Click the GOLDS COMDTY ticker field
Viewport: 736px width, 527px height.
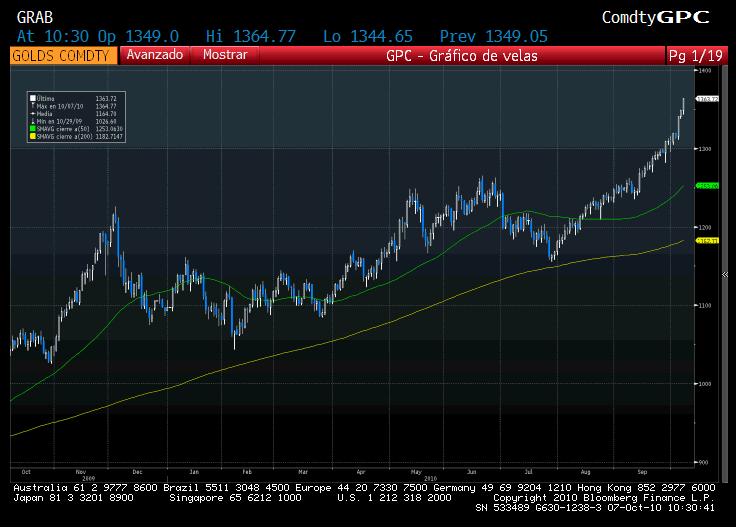tap(64, 56)
